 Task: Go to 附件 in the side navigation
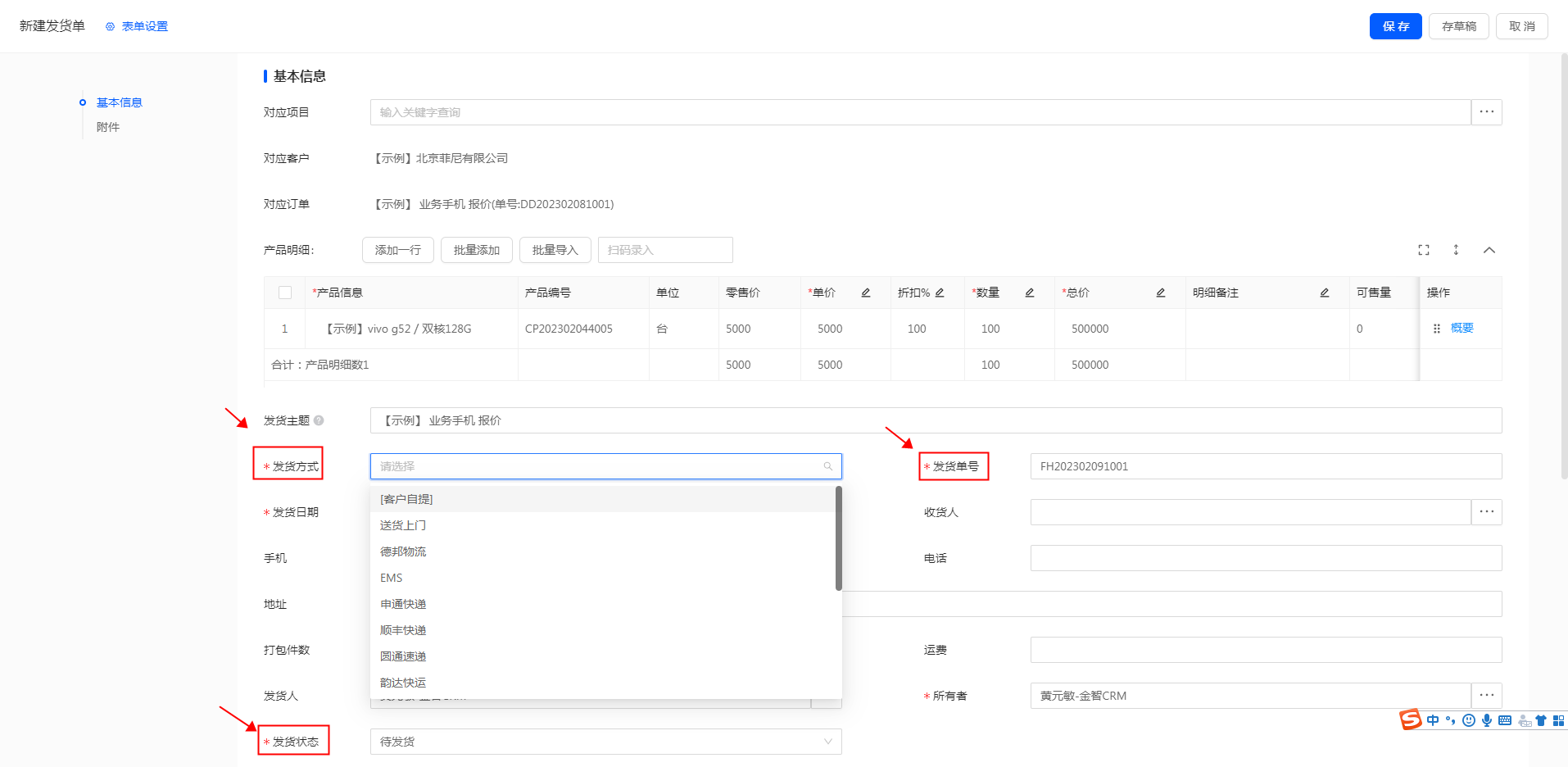click(108, 127)
